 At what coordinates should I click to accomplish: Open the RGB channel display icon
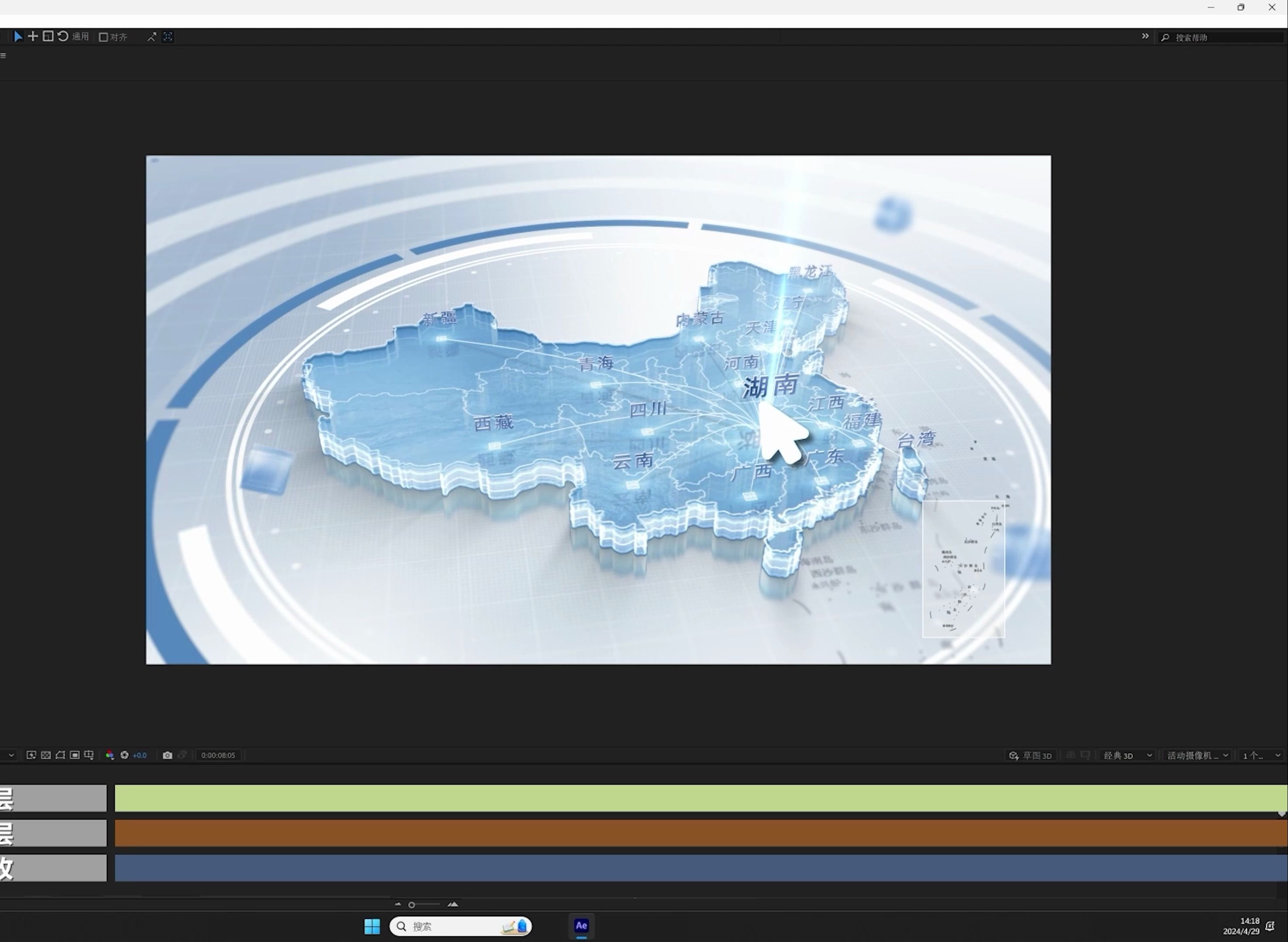(x=110, y=755)
